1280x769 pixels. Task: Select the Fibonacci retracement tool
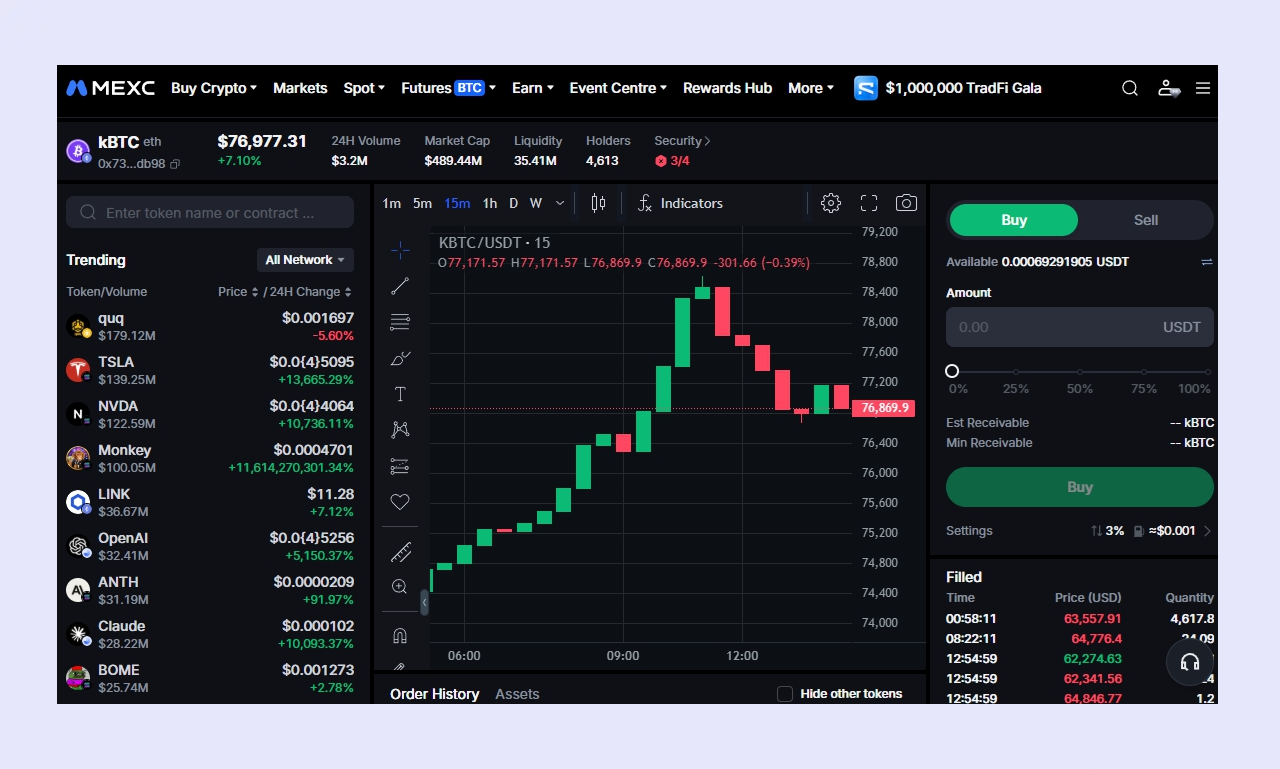(x=400, y=322)
